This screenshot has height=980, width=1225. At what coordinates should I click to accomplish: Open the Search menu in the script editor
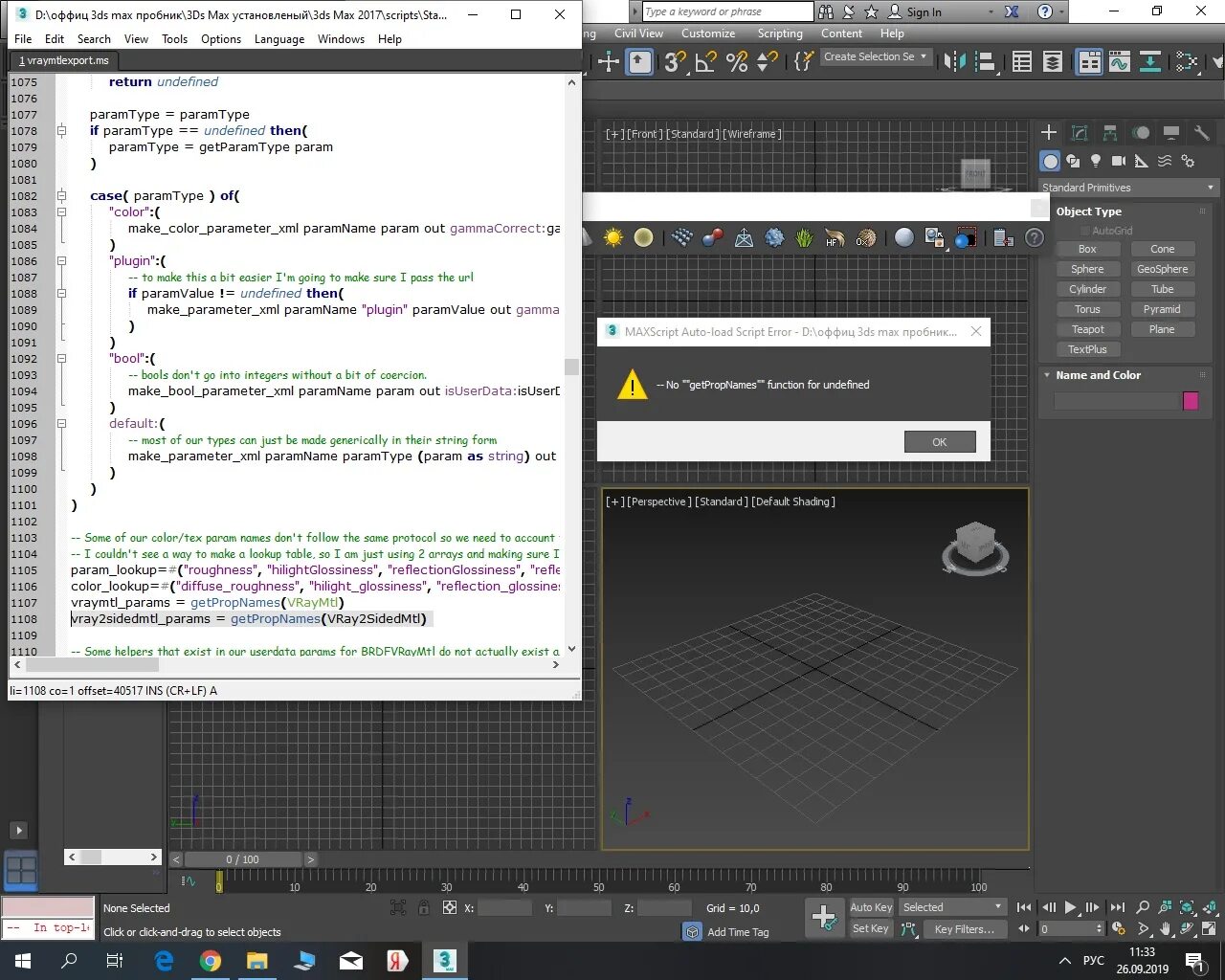tap(94, 39)
